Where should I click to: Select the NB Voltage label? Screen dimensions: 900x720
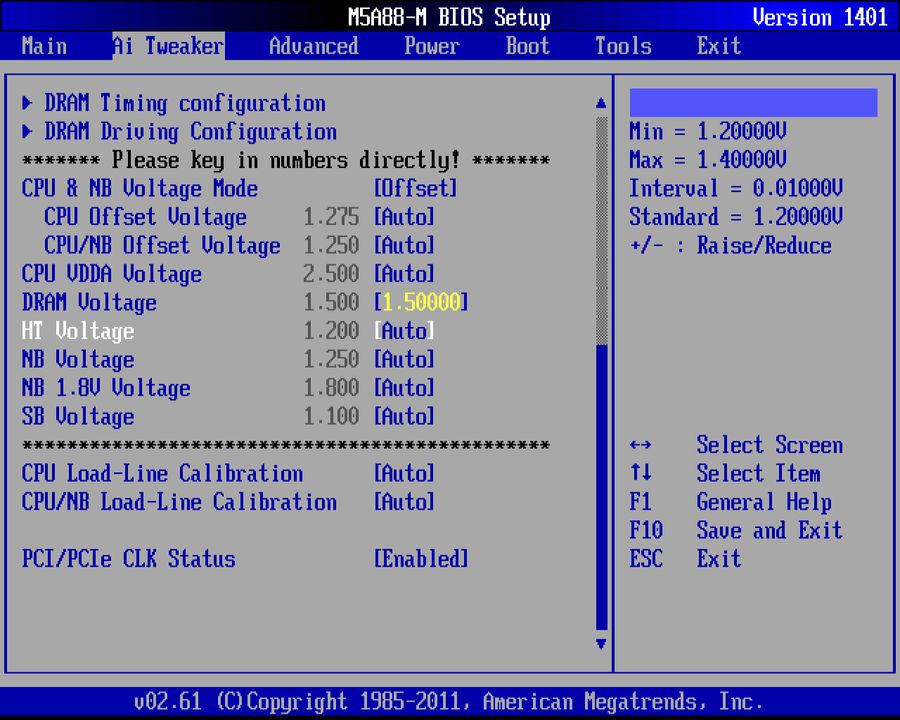tap(77, 359)
